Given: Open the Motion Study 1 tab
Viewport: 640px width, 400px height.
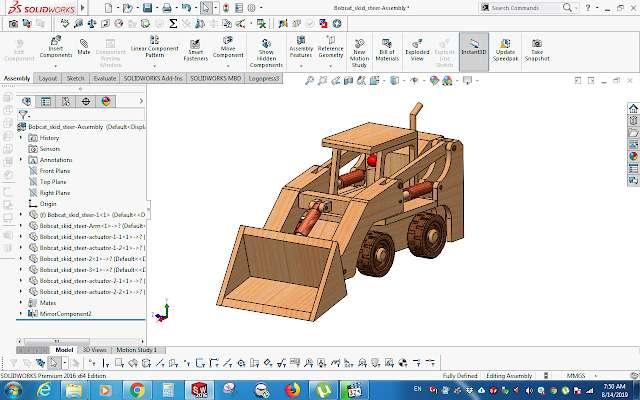Looking at the screenshot, I should click(x=136, y=350).
